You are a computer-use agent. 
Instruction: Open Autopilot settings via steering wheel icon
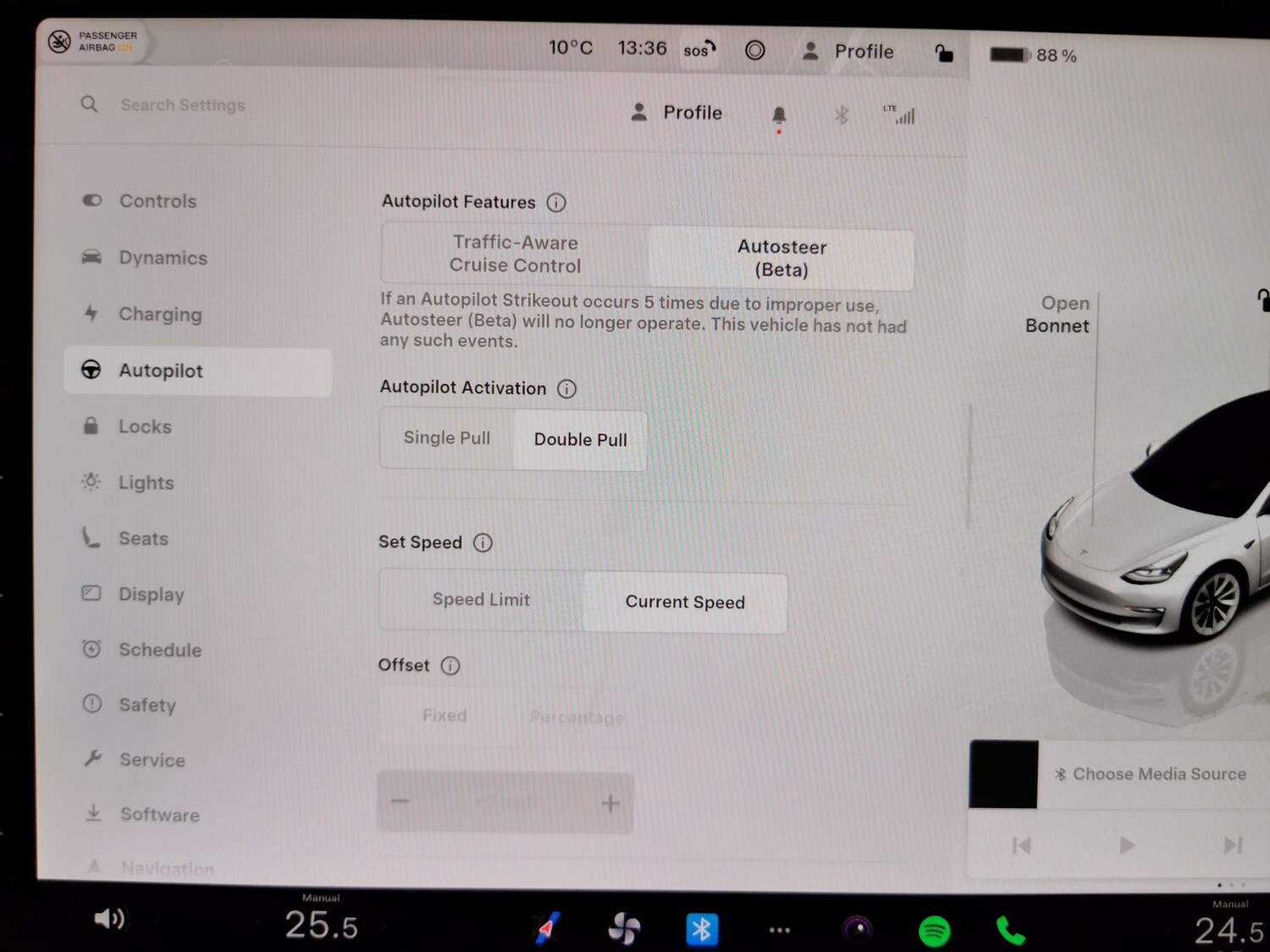coord(91,371)
